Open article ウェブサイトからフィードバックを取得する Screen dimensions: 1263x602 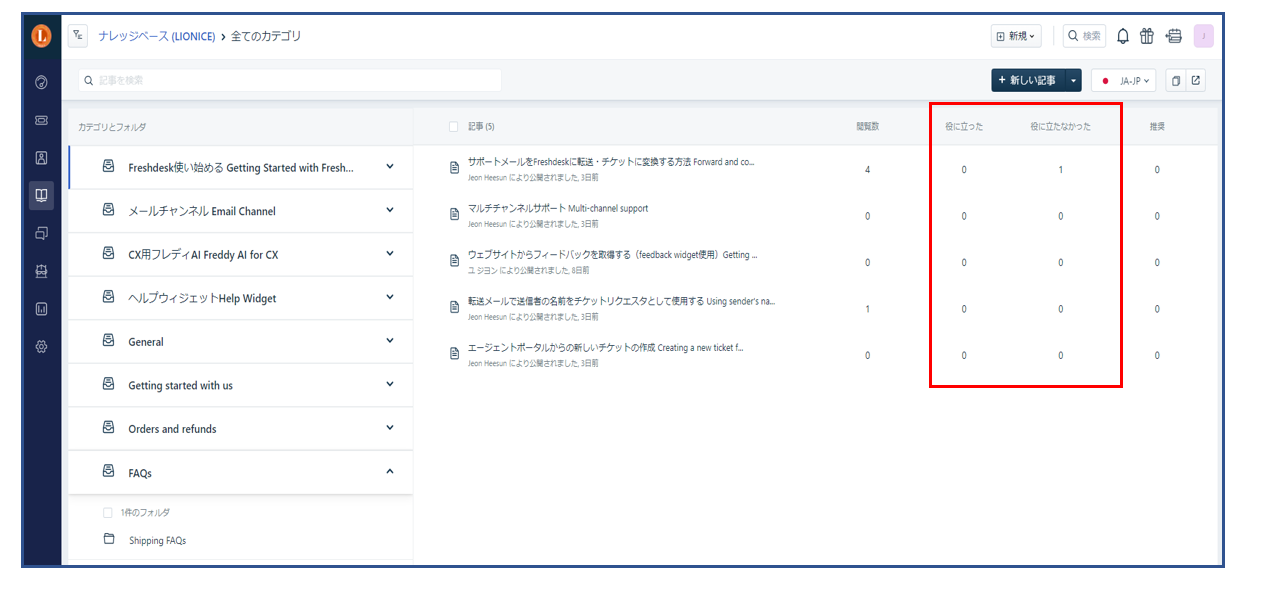[612, 255]
